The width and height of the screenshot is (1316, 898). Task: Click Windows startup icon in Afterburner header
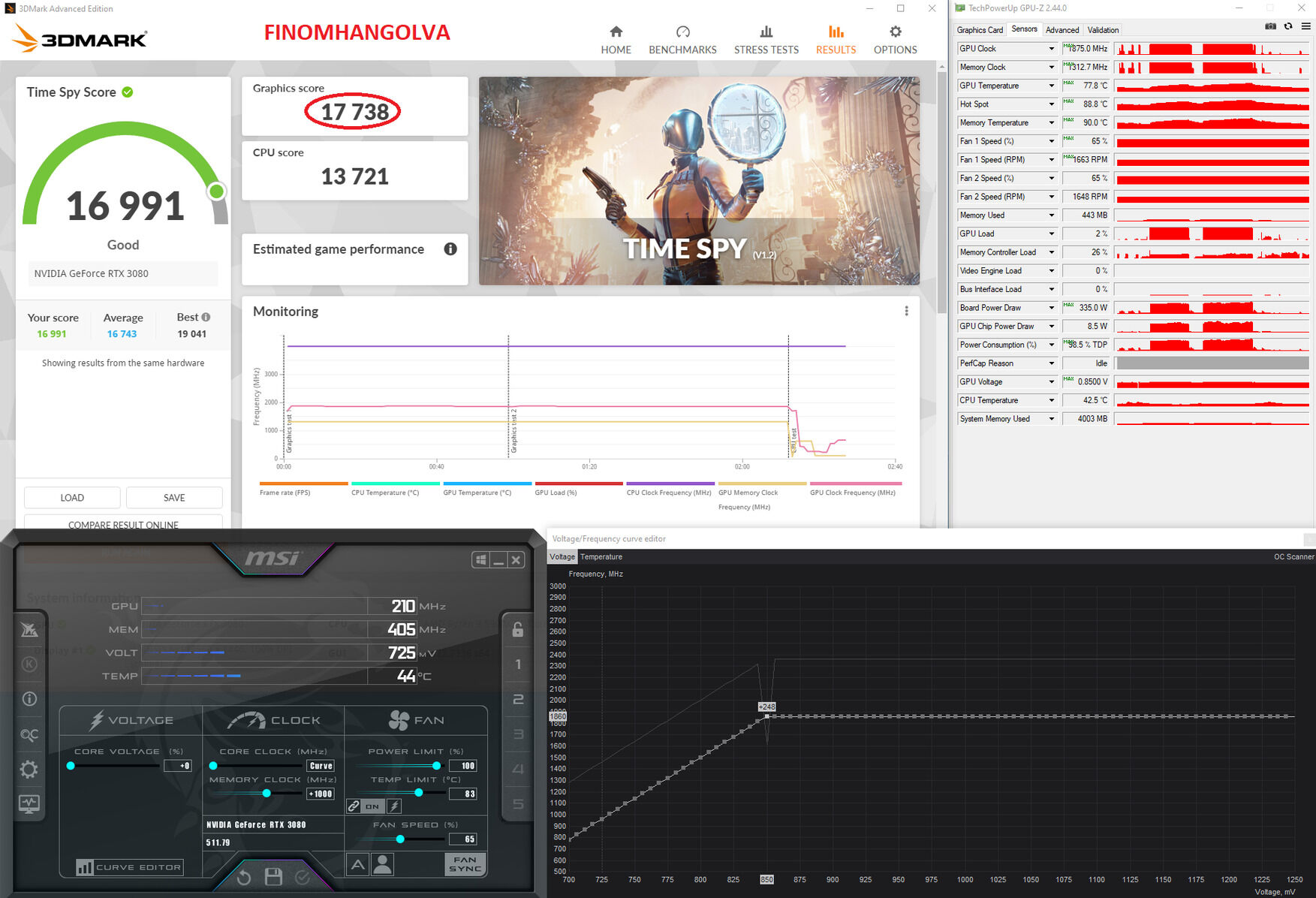[481, 559]
